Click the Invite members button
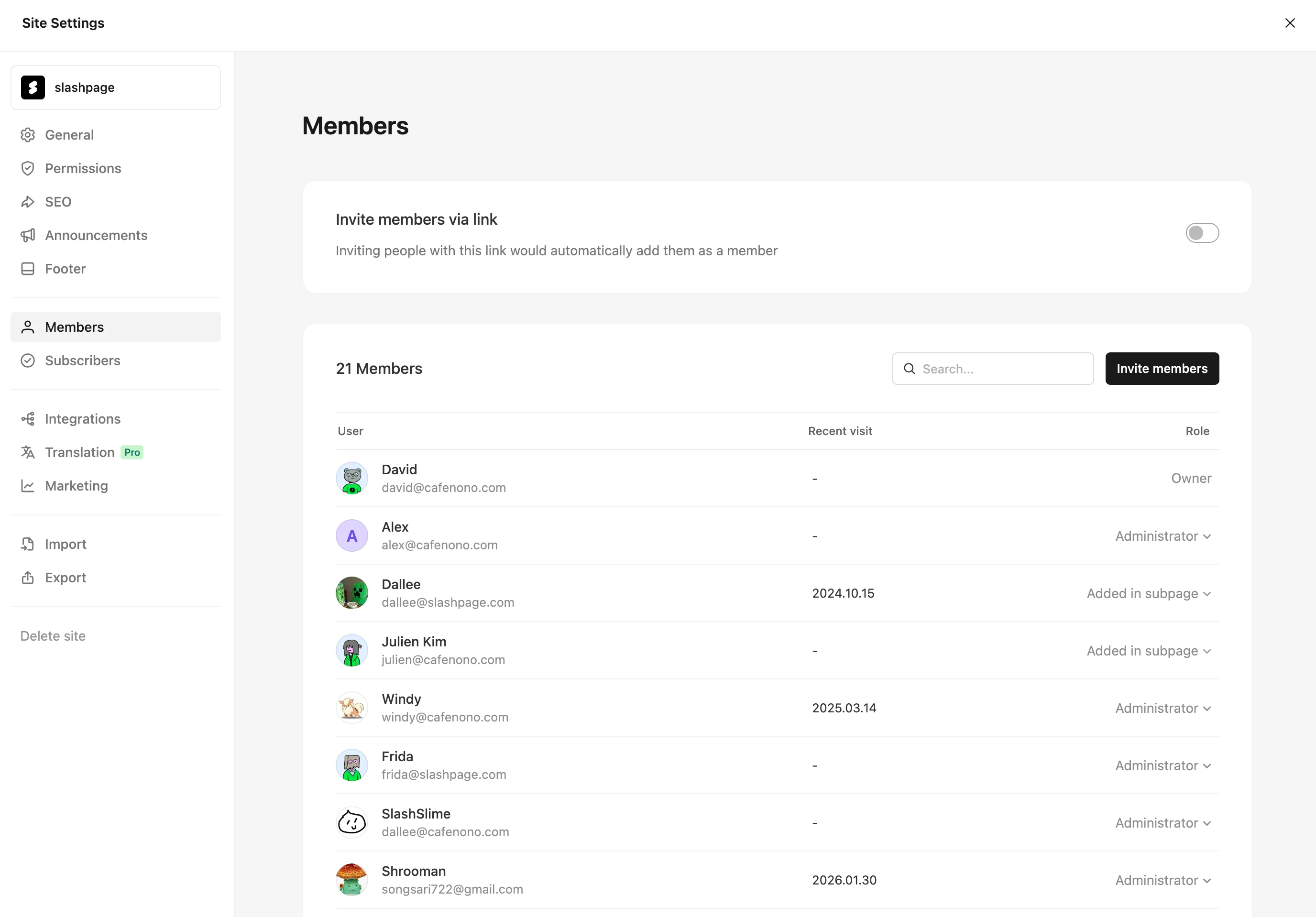The width and height of the screenshot is (1316, 917). (x=1161, y=369)
